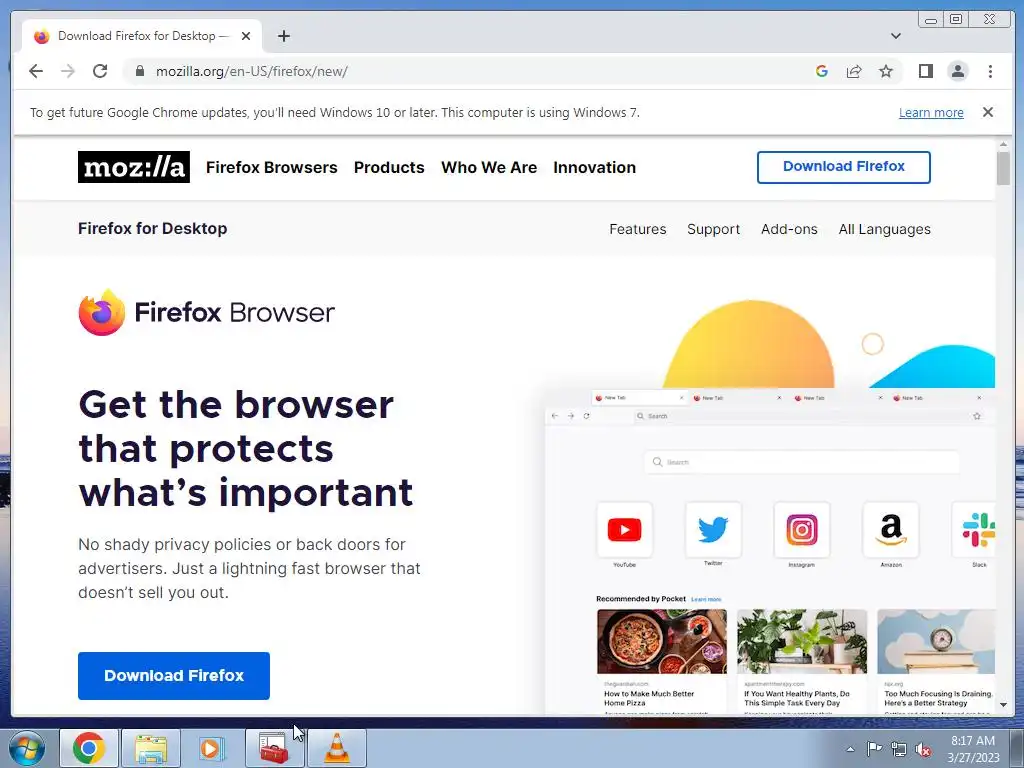1024x768 pixels.
Task: Open the Learn more link in infobar
Action: (x=931, y=112)
